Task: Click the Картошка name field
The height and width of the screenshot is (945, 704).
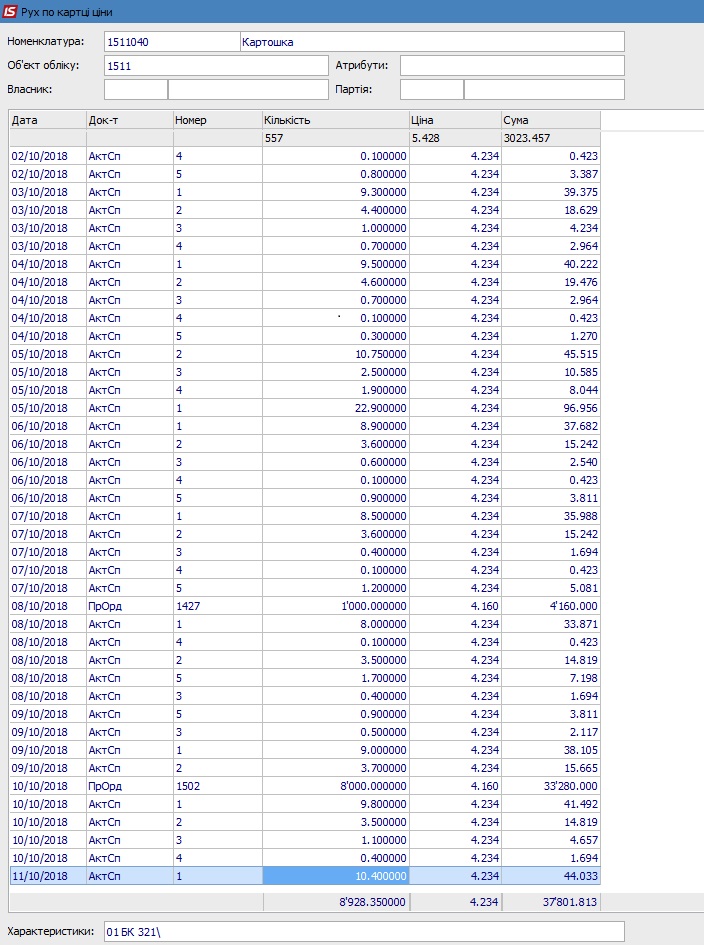Action: point(432,41)
